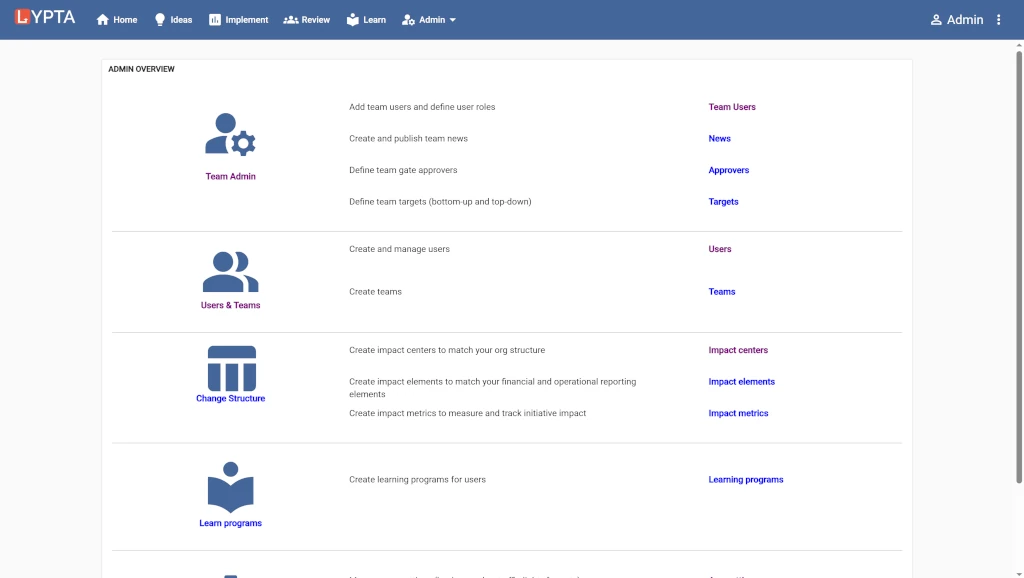
Task: Click the Team Admin label link
Action: click(x=231, y=176)
